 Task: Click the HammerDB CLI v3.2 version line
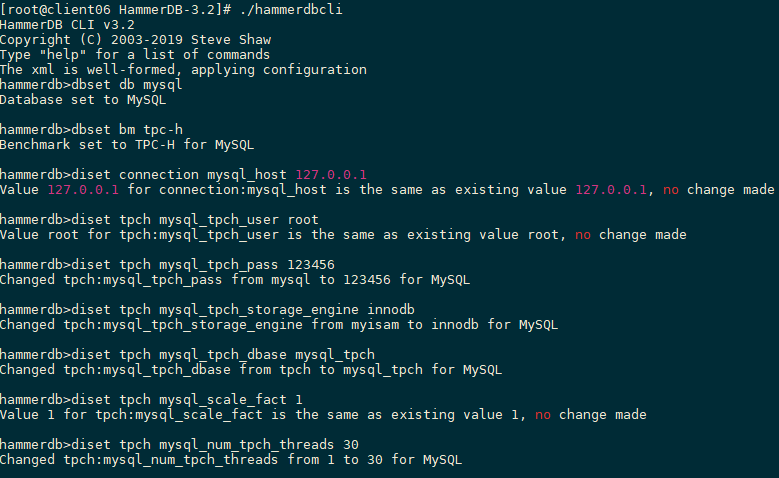tap(67, 25)
